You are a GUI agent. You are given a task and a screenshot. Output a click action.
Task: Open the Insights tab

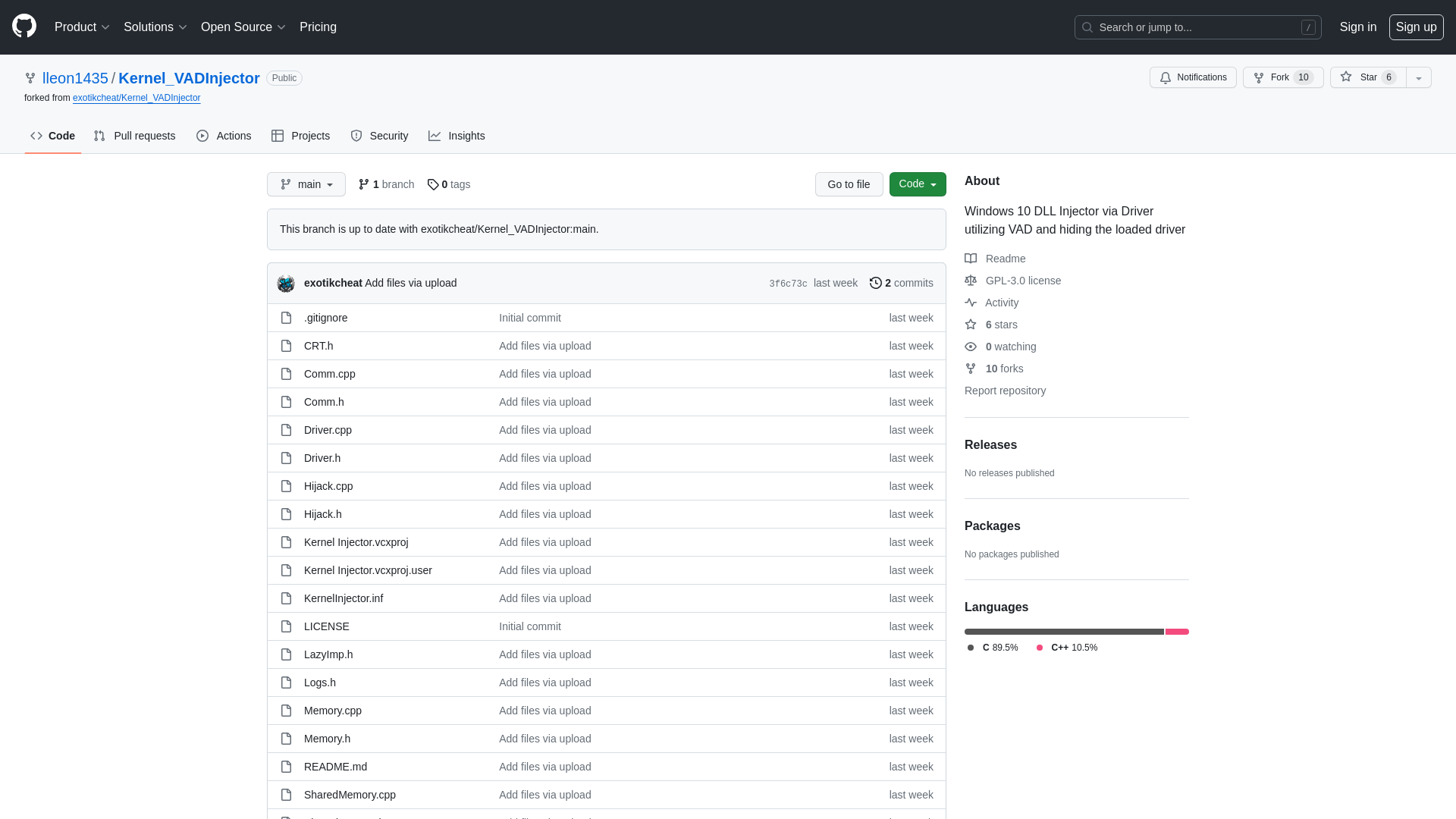point(457,136)
